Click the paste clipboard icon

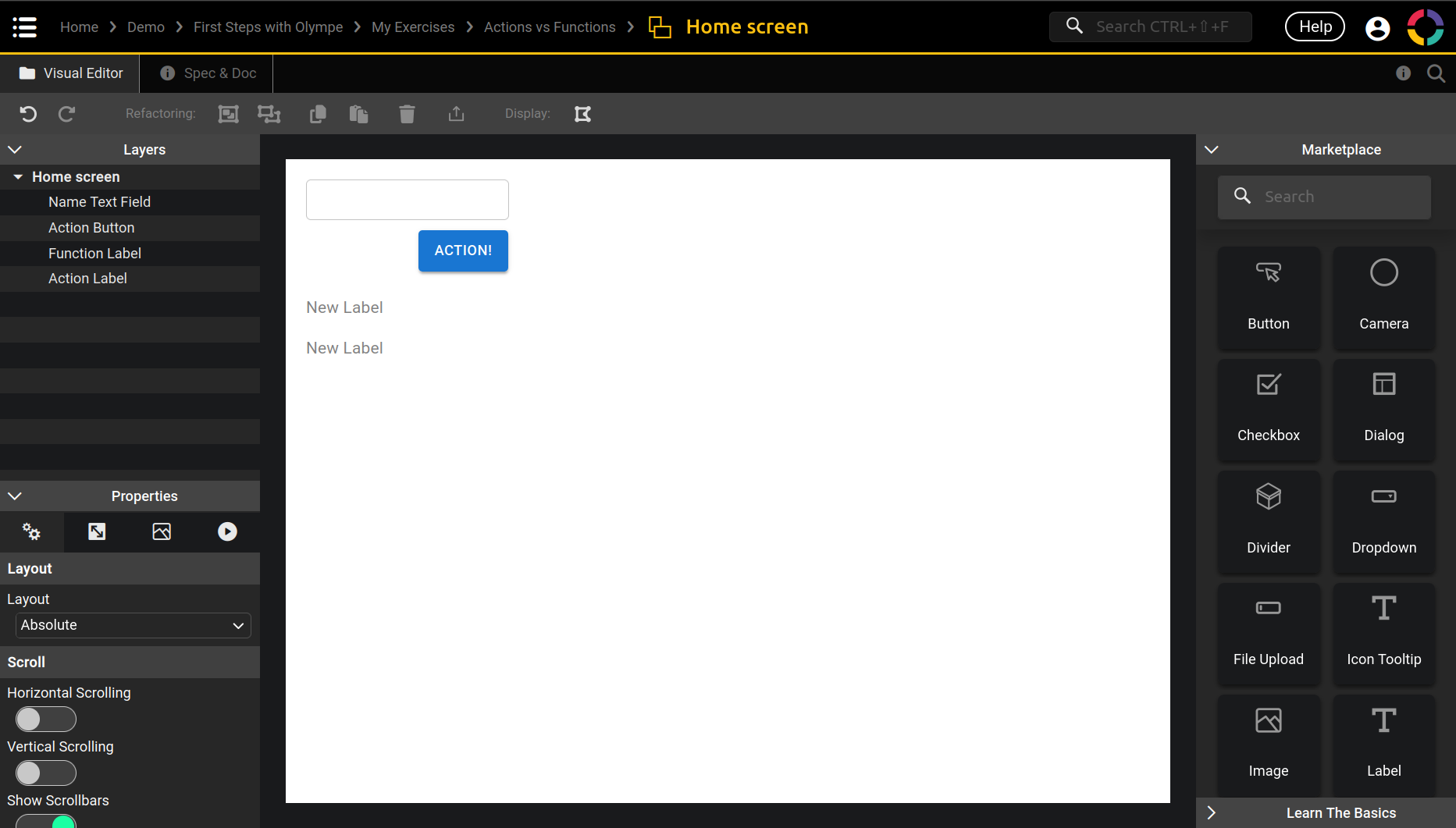click(358, 114)
